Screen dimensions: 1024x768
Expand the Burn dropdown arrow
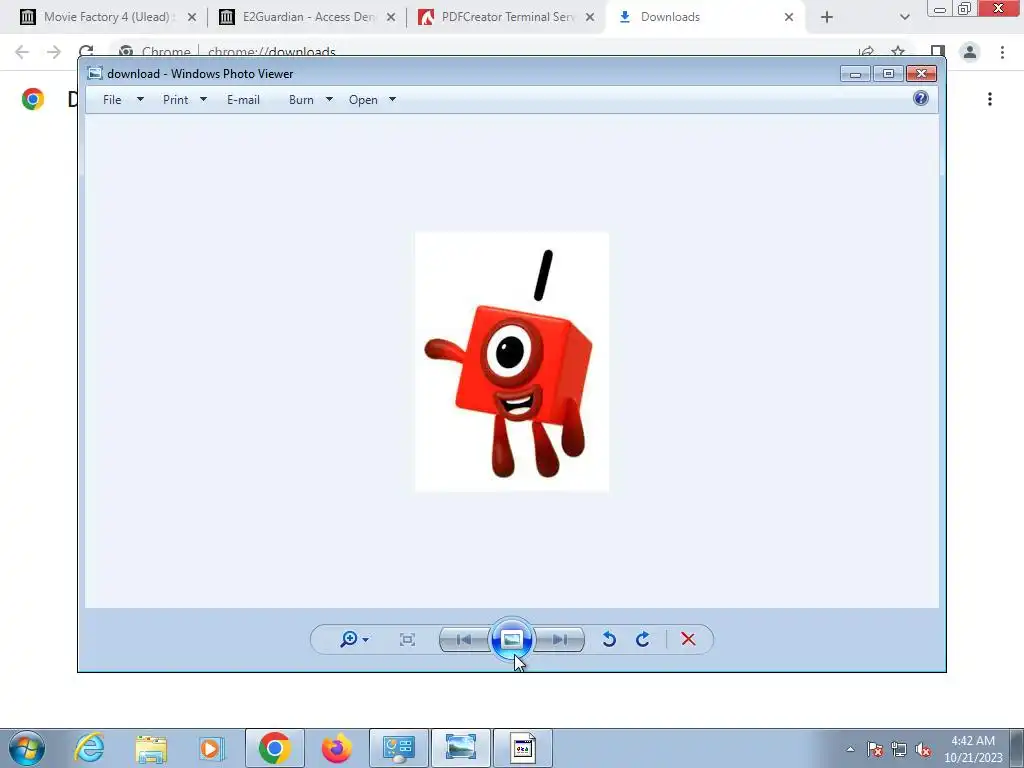click(329, 99)
